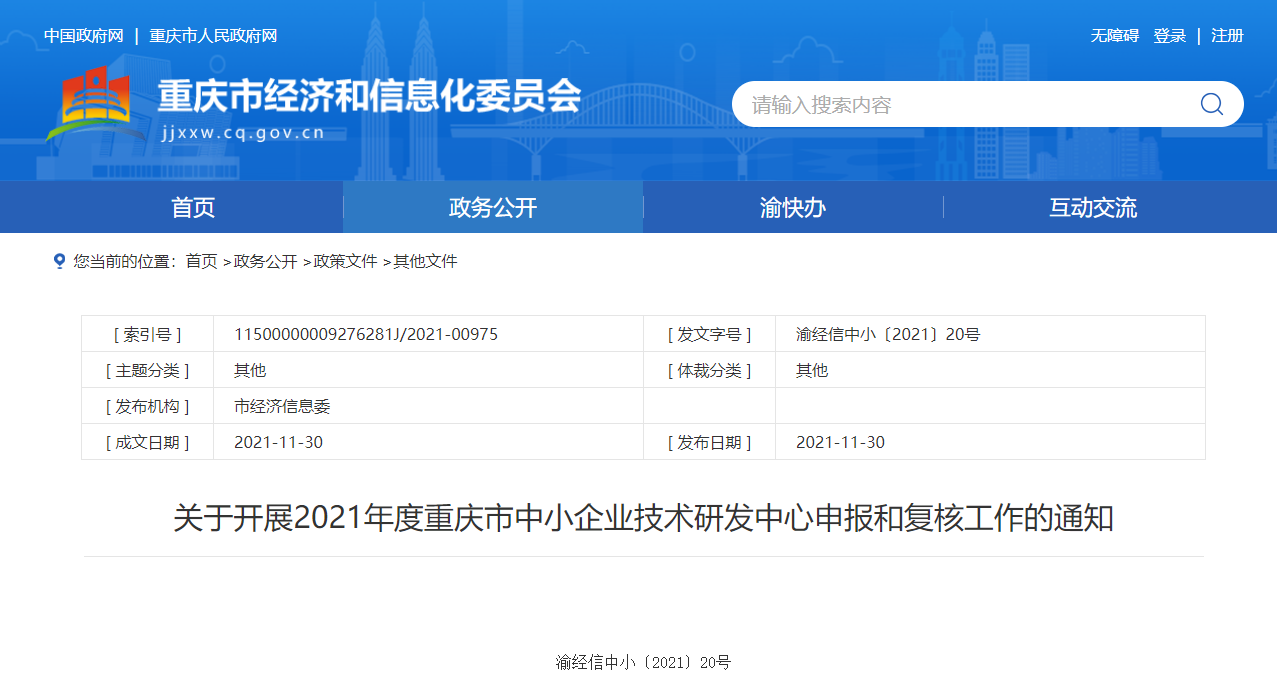This screenshot has height=694, width=1277.
Task: Click the 登录 login link
Action: click(1169, 36)
